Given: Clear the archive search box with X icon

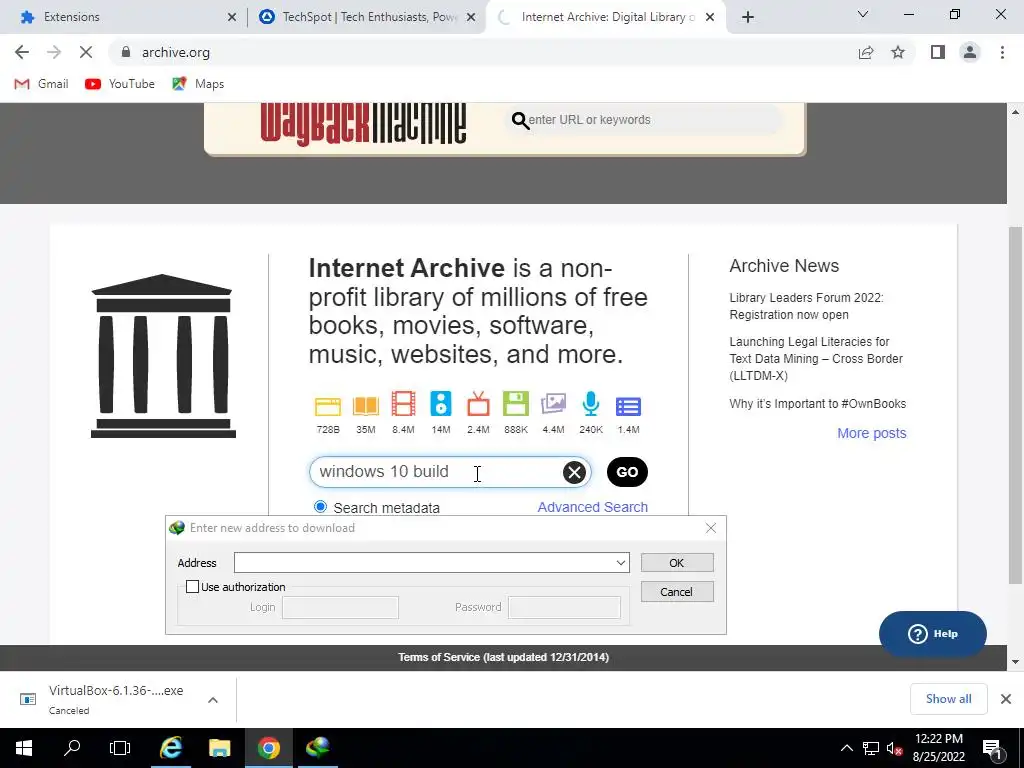Looking at the screenshot, I should tap(574, 472).
